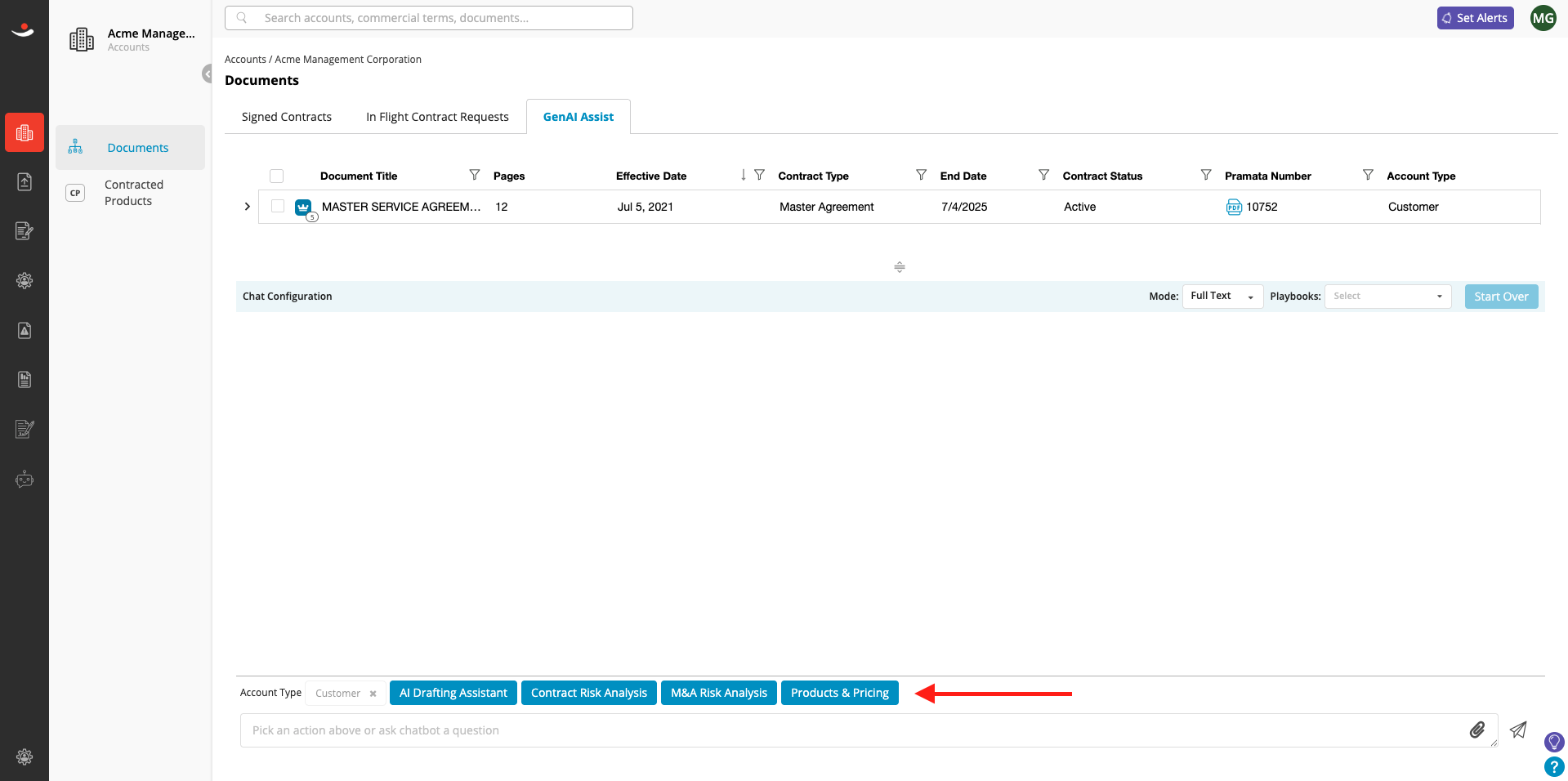This screenshot has height=781, width=1568.
Task: Open the gear cog sidebar icon
Action: click(25, 280)
